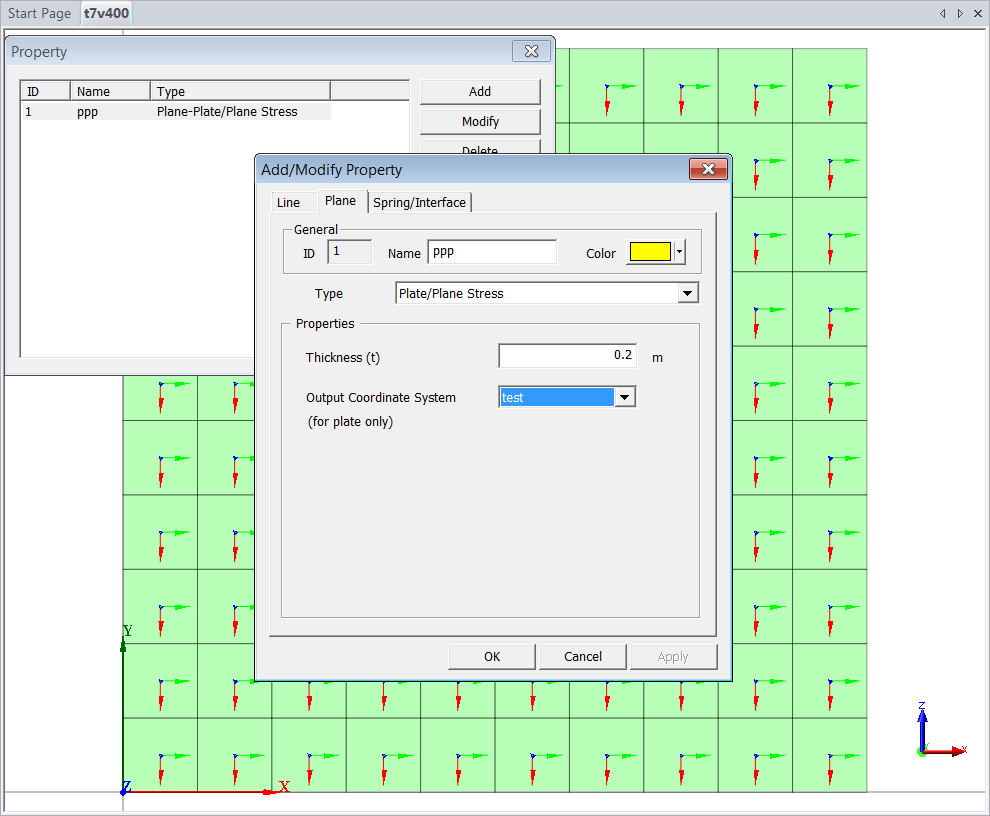990x816 pixels.
Task: Click the Thickness (t) input field
Action: 567,355
